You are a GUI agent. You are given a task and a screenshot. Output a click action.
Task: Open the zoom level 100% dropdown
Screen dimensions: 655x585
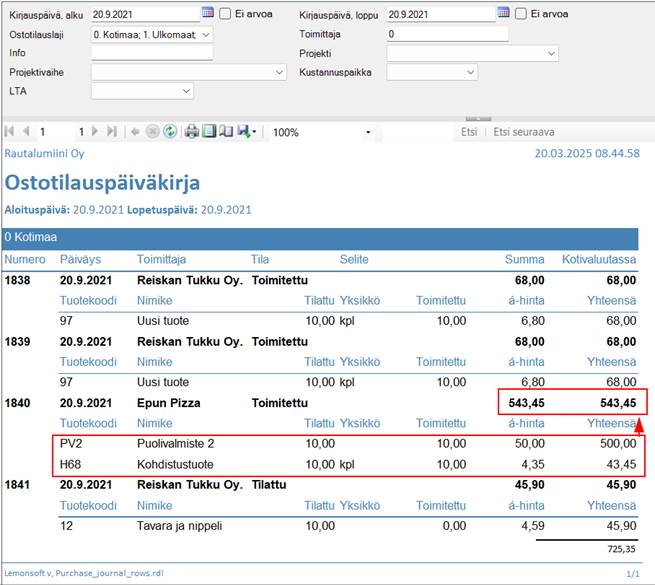pyautogui.click(x=369, y=132)
